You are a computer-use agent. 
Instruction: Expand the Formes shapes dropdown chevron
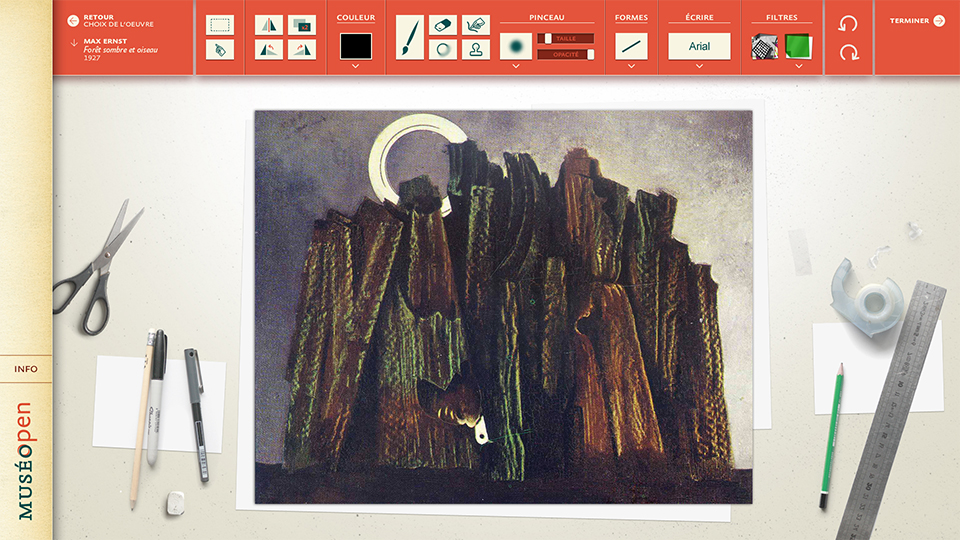click(x=631, y=66)
